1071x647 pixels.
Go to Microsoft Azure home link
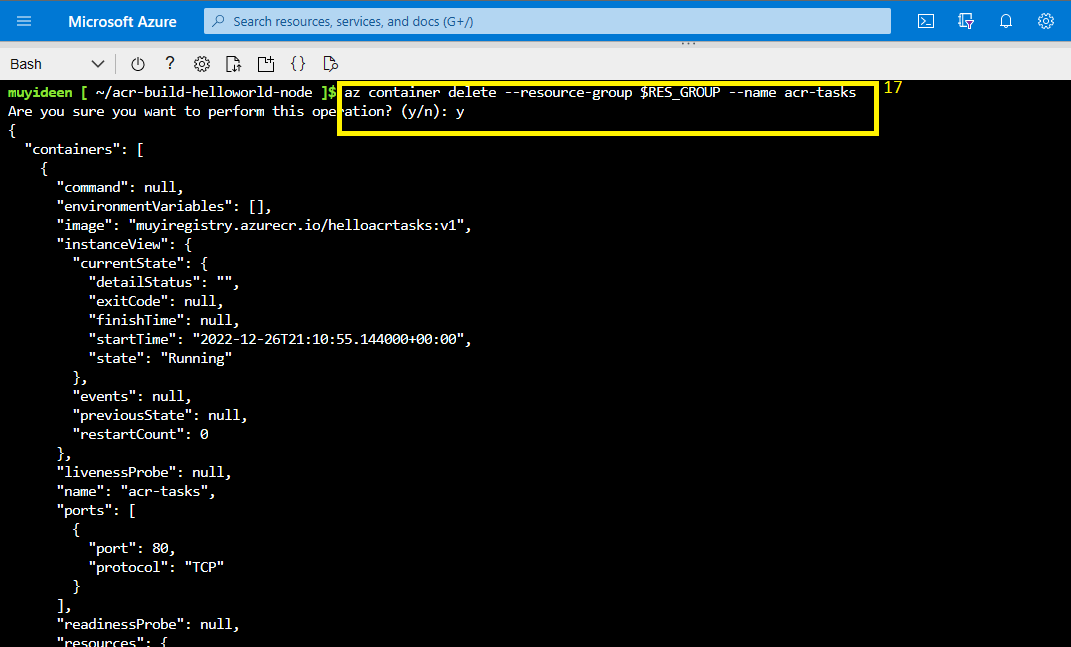click(122, 22)
